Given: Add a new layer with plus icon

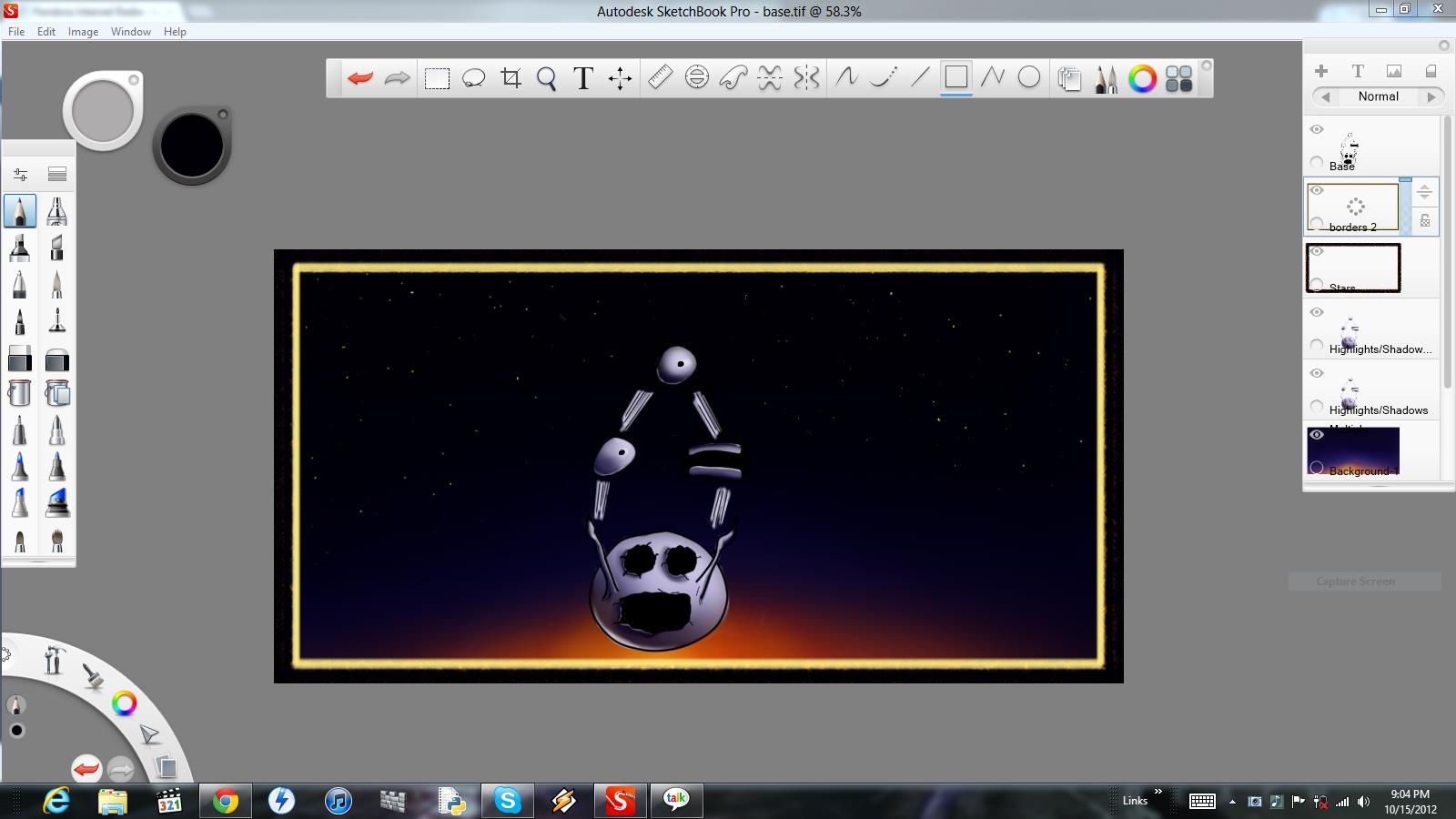Looking at the screenshot, I should coord(1321,71).
